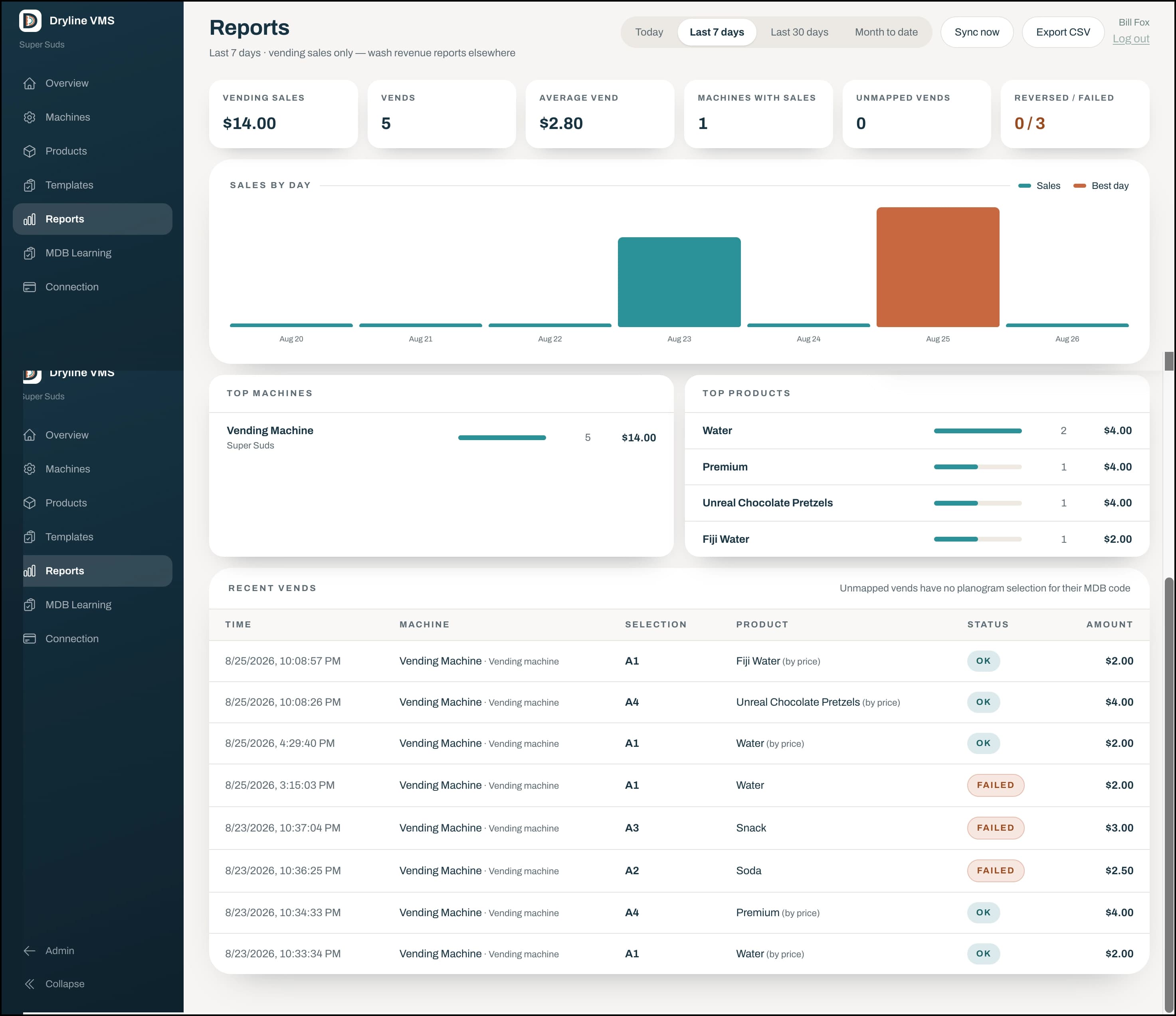The height and width of the screenshot is (1016, 1176).
Task: Click the Vending Machine progress bar in Top Machines
Action: pos(502,438)
